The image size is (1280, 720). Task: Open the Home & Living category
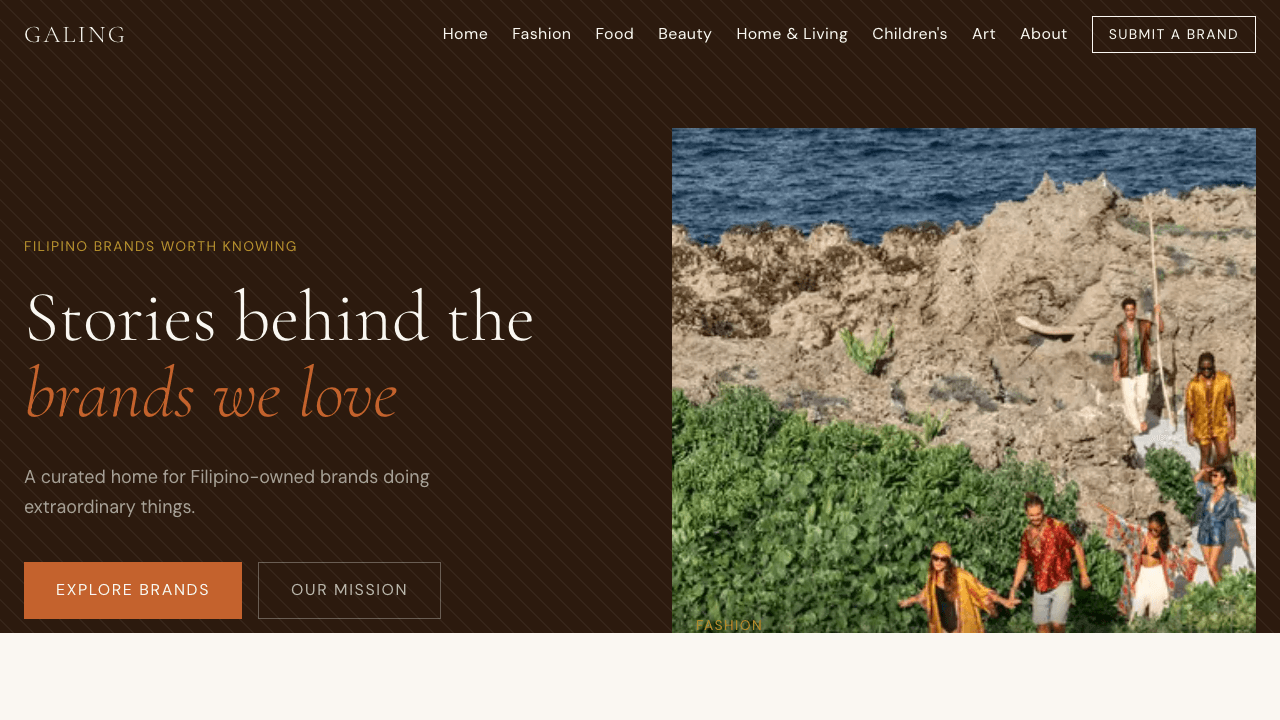tap(792, 34)
